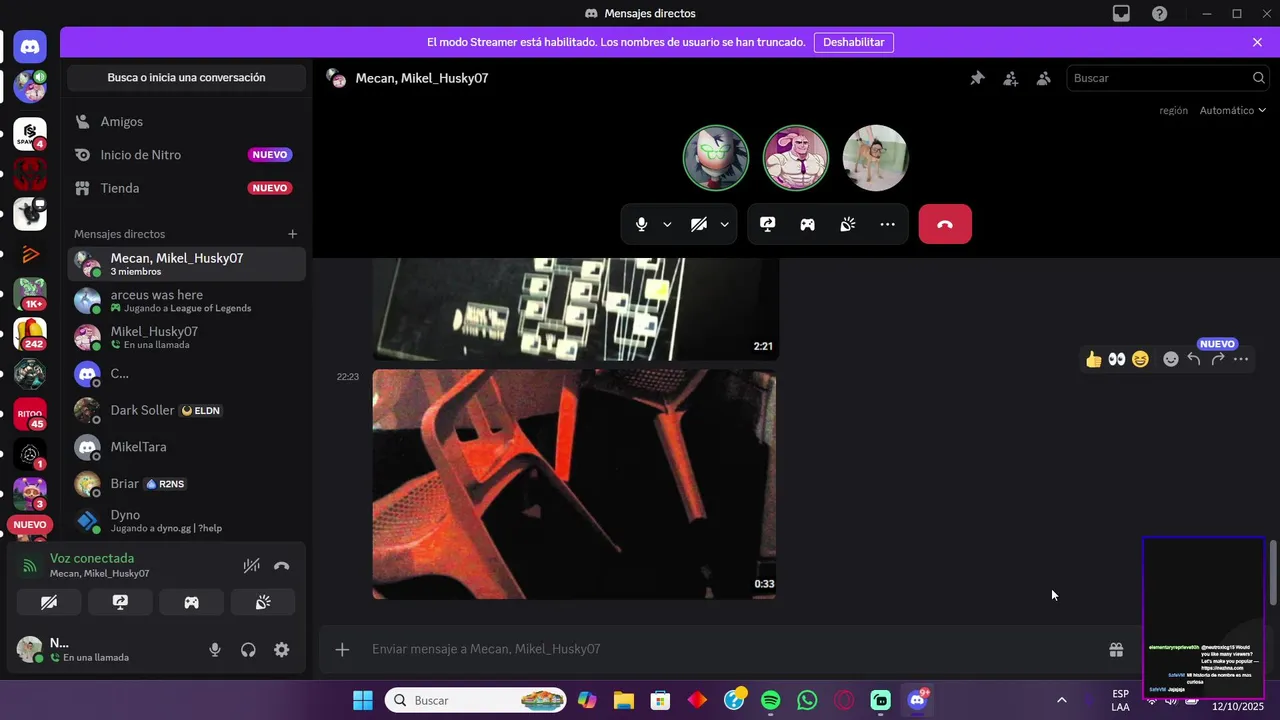Open WhatsApp from the taskbar
The image size is (1280, 720).
(807, 700)
